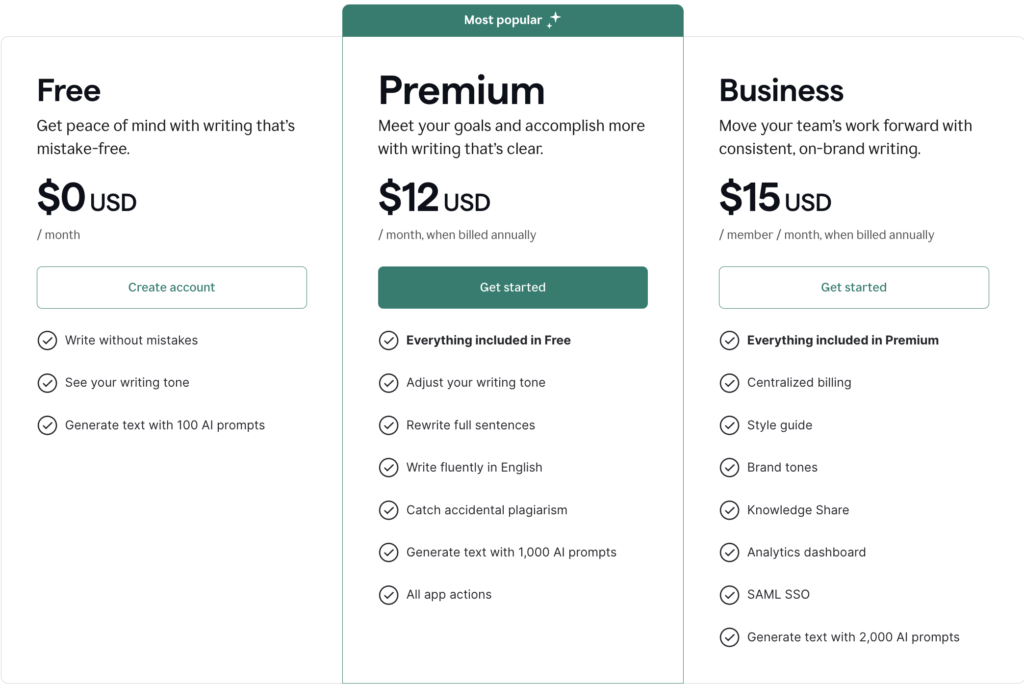Click the checkmark beside "Knowledge Share"
The image size is (1024, 686).
730,510
